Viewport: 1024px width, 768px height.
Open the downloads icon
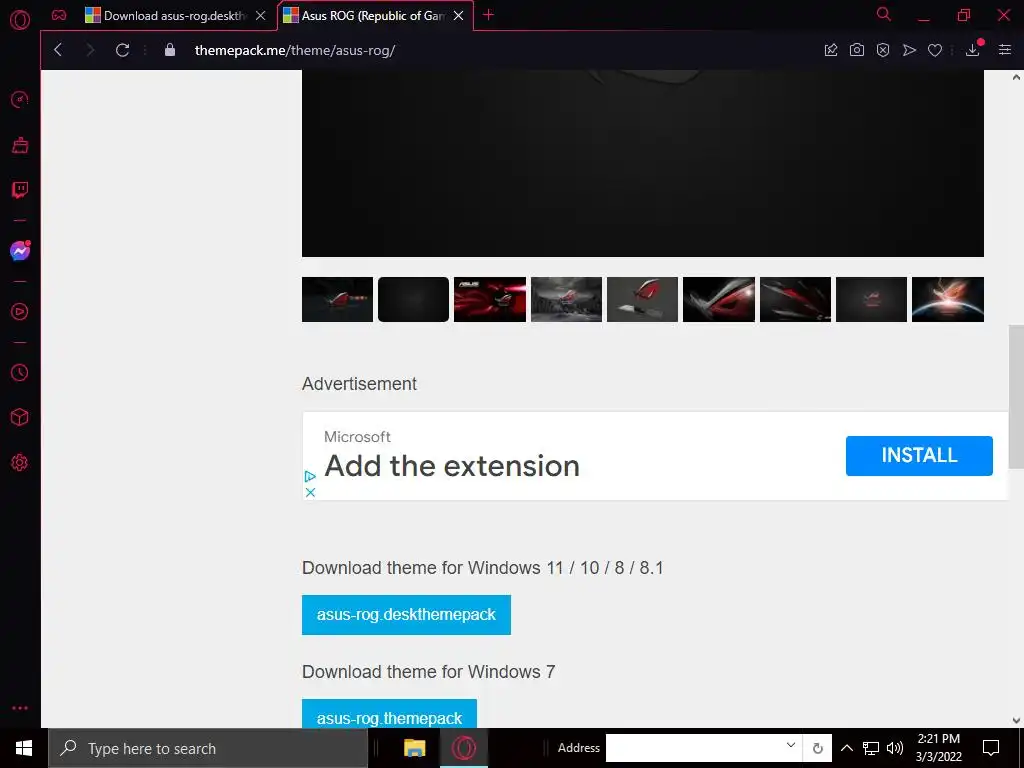pyautogui.click(x=973, y=50)
